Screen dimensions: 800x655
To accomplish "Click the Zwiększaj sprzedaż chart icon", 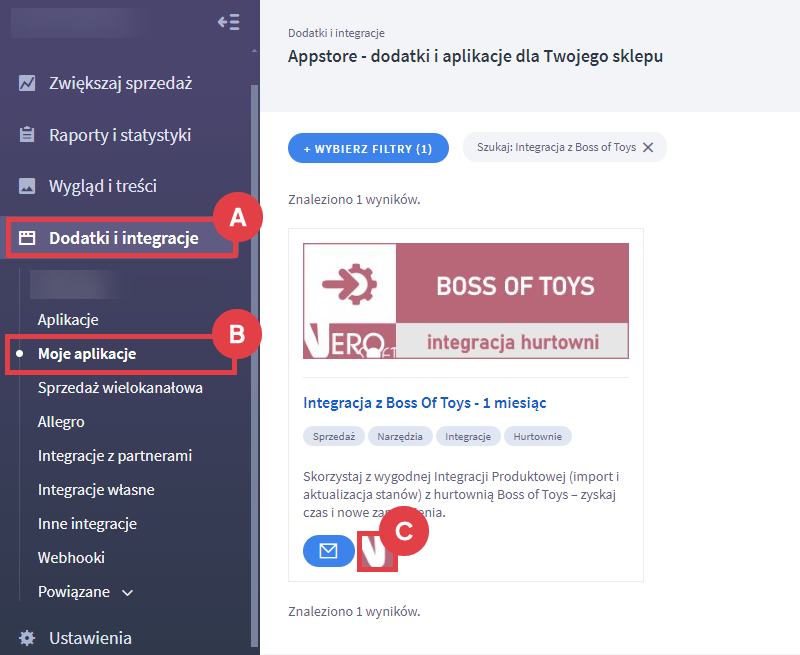I will tap(27, 83).
